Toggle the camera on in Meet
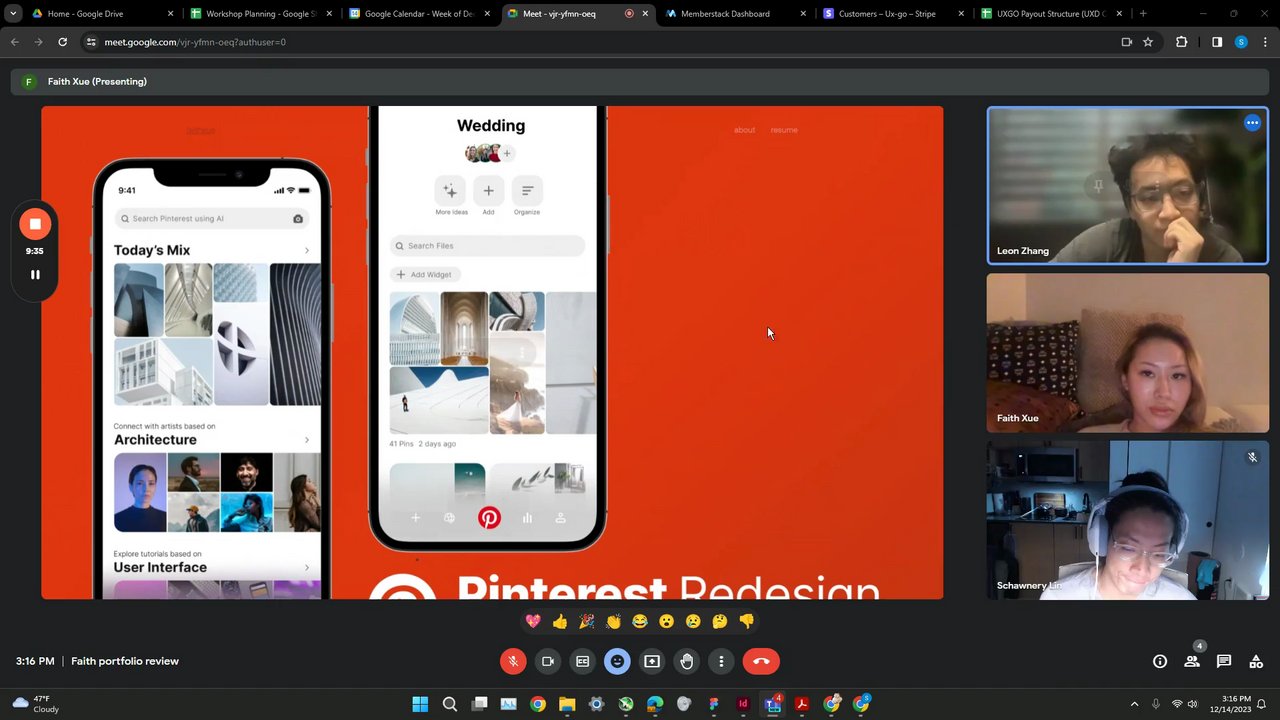1280x720 pixels. click(x=548, y=661)
